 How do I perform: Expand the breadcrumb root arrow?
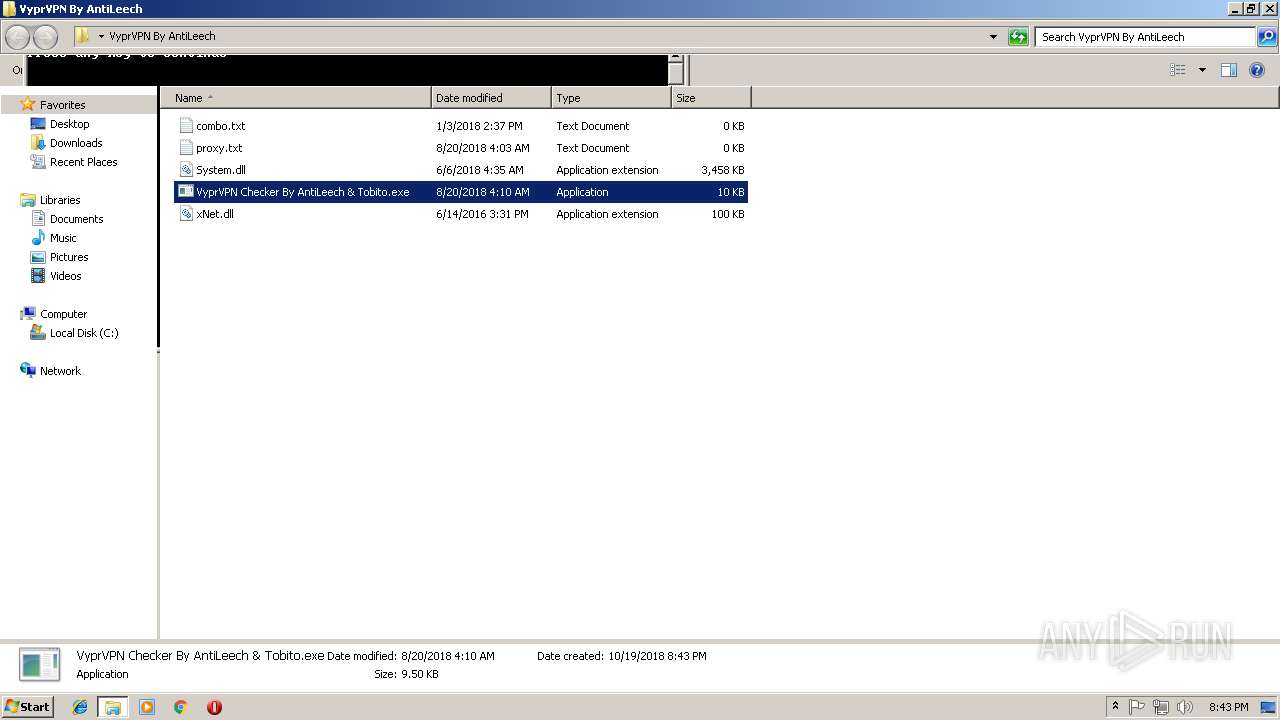pos(101,36)
